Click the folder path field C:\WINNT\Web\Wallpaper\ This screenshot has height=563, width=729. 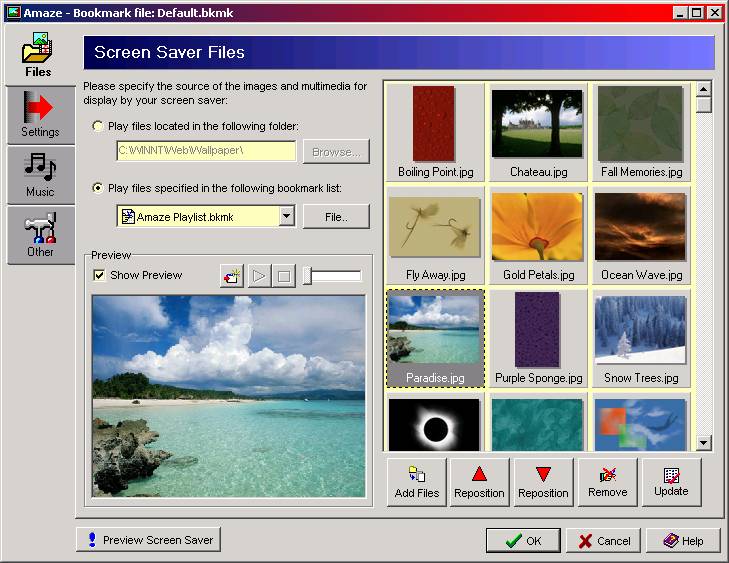(206, 151)
